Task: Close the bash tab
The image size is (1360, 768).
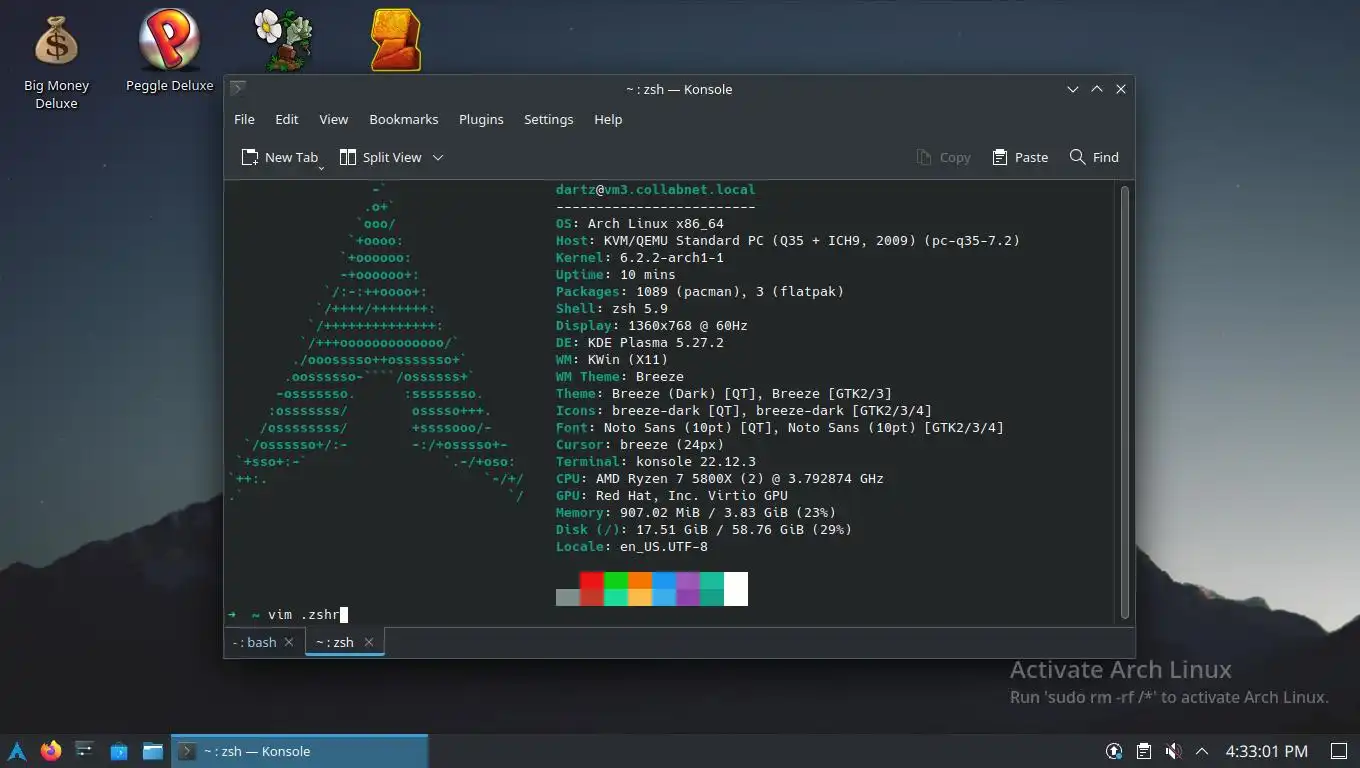Action: [x=289, y=642]
